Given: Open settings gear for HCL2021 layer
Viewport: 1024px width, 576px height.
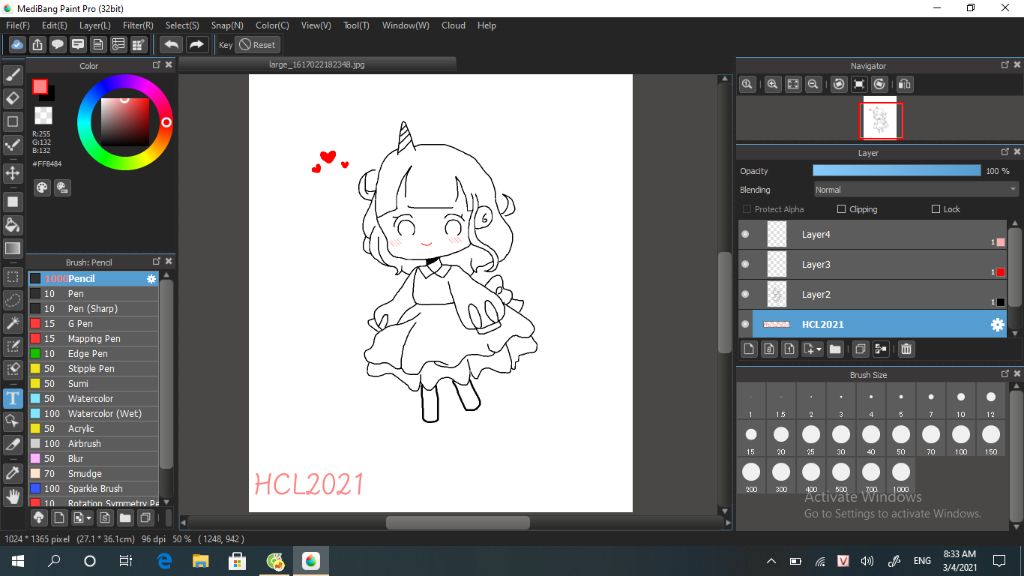Looking at the screenshot, I should [x=997, y=325].
